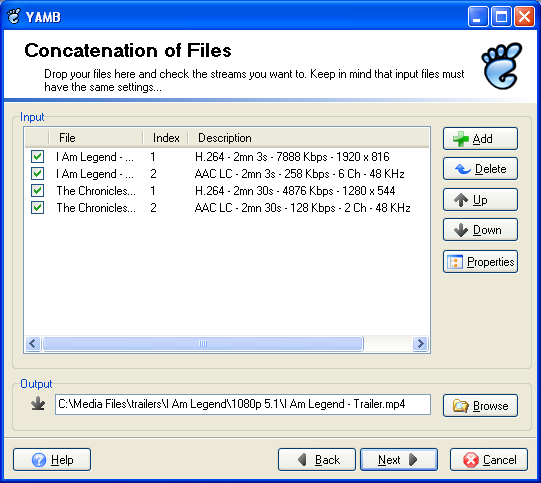
Task: Click the File column header
Action: (96, 138)
